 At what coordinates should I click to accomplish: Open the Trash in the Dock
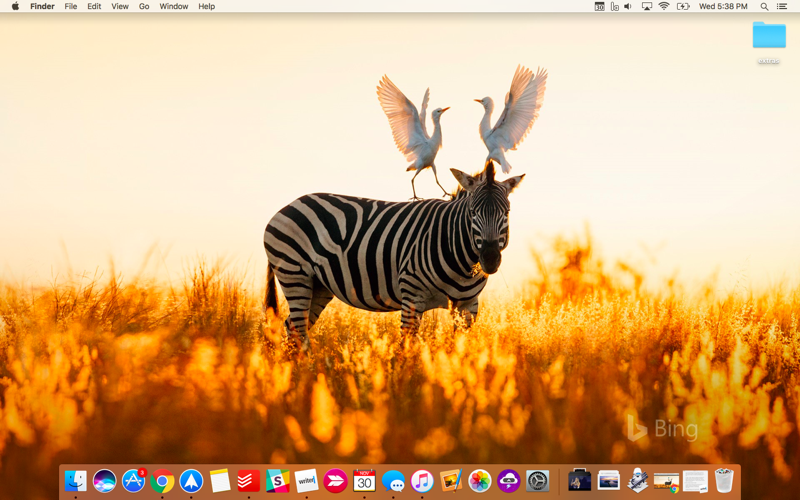pyautogui.click(x=724, y=481)
